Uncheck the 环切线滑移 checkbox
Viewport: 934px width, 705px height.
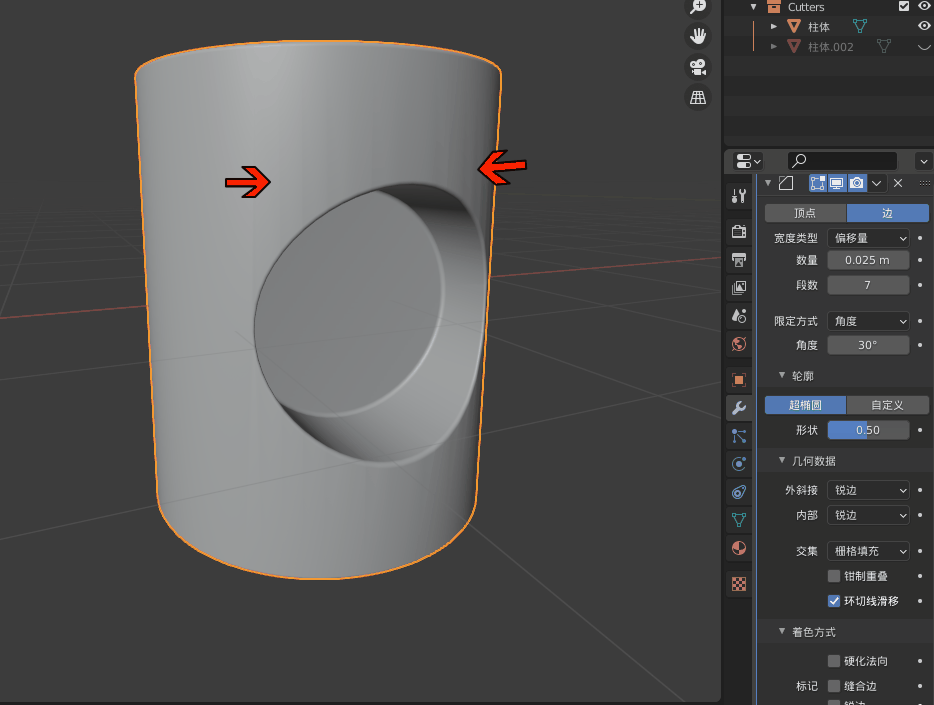tap(834, 601)
